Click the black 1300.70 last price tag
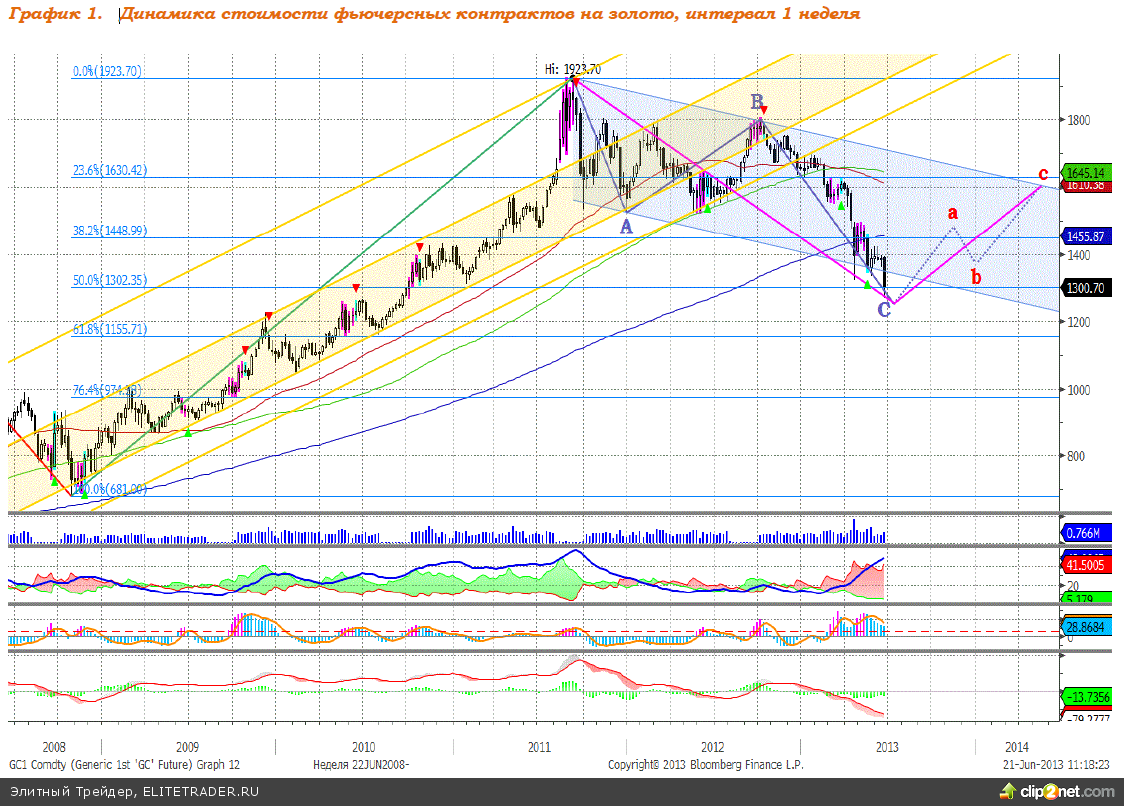The image size is (1124, 806). (1086, 288)
